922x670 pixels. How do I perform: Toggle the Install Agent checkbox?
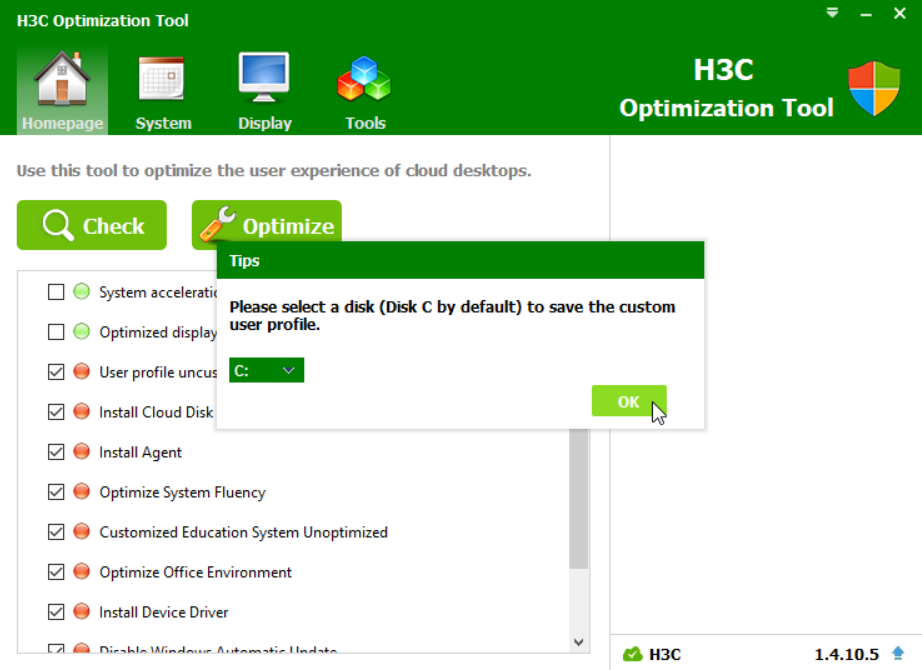point(56,452)
